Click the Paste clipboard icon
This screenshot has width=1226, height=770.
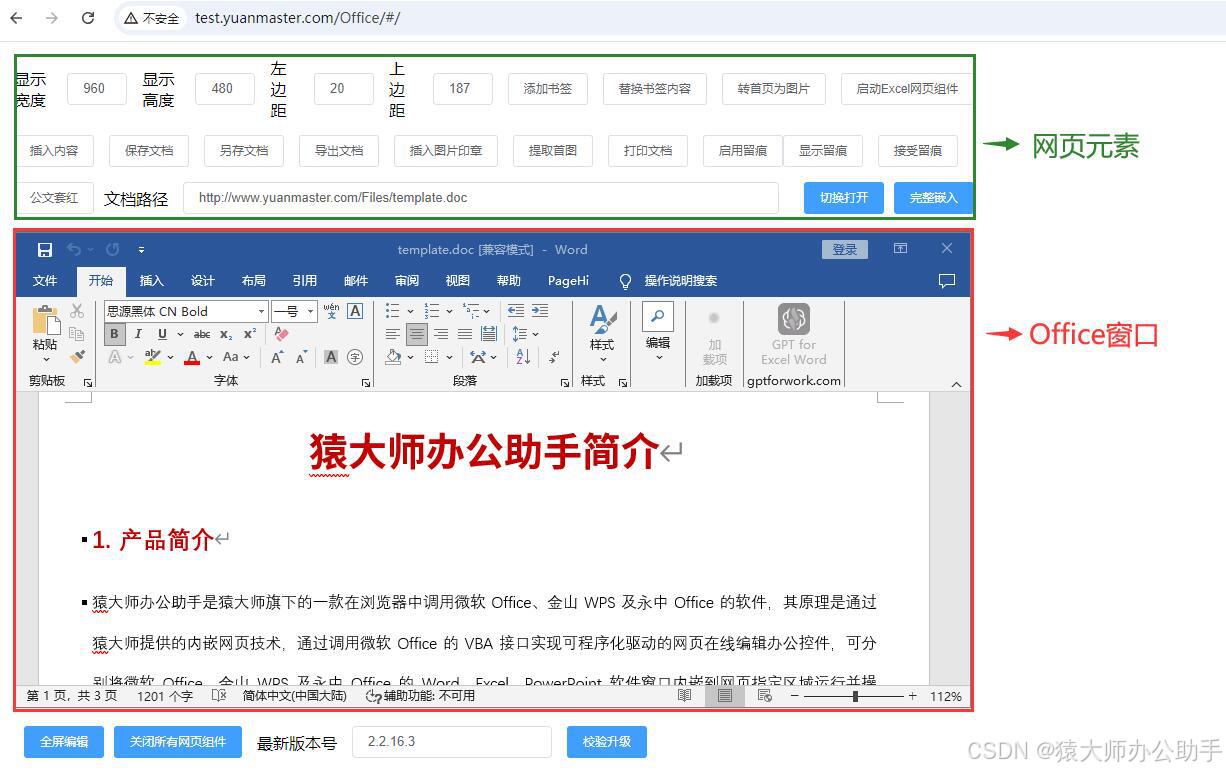(45, 321)
